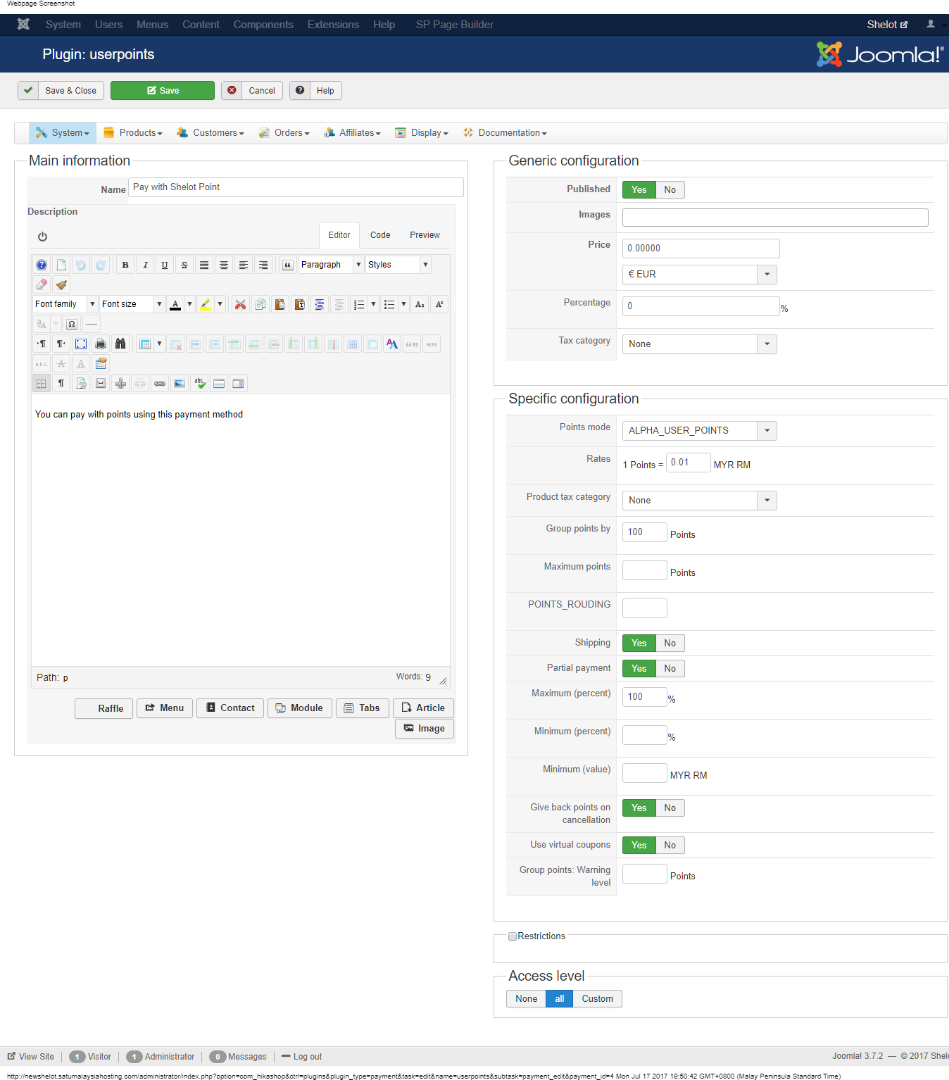
Task: Click the Save & Close button
Action: pyautogui.click(x=61, y=91)
